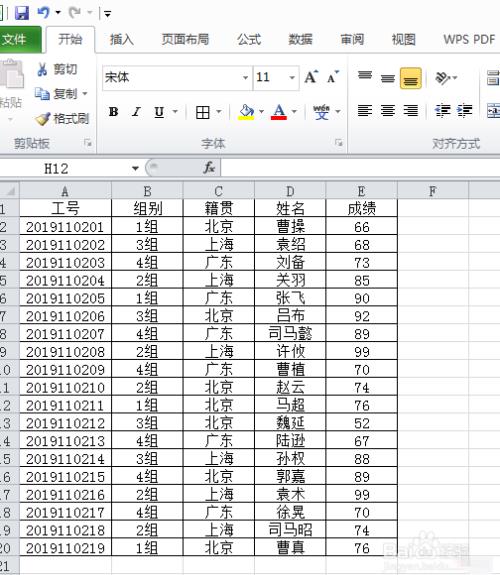The image size is (500, 575).
Task: Switch to the 插入 ribbon tab
Action: [122, 39]
